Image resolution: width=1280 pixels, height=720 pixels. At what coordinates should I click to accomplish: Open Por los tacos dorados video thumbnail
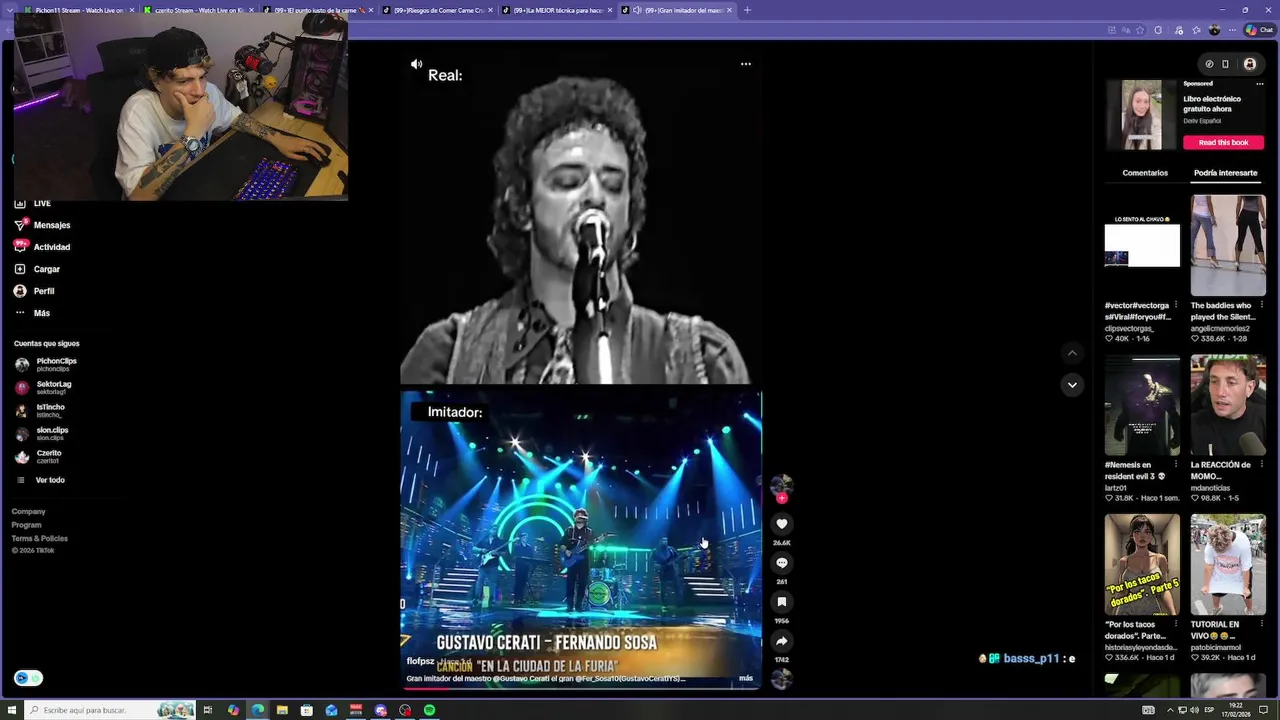[x=1142, y=564]
